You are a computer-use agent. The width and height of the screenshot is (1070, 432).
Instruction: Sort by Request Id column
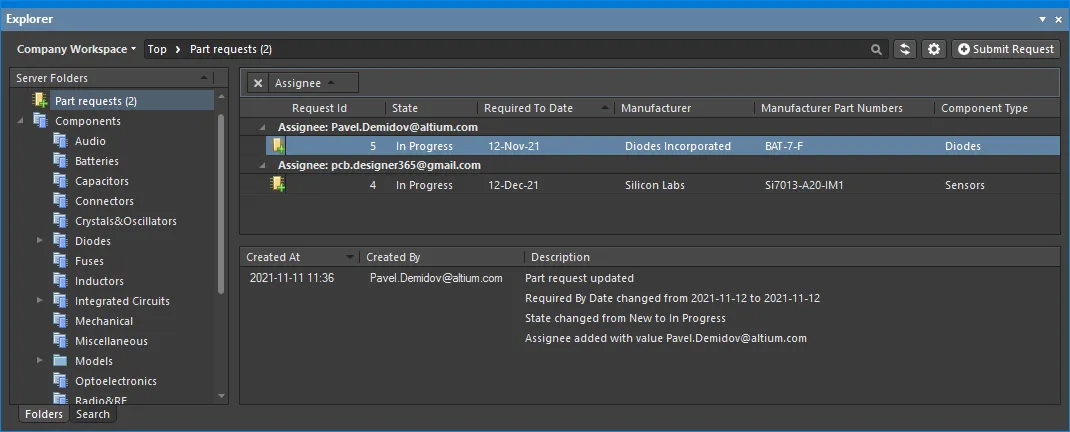pos(319,108)
